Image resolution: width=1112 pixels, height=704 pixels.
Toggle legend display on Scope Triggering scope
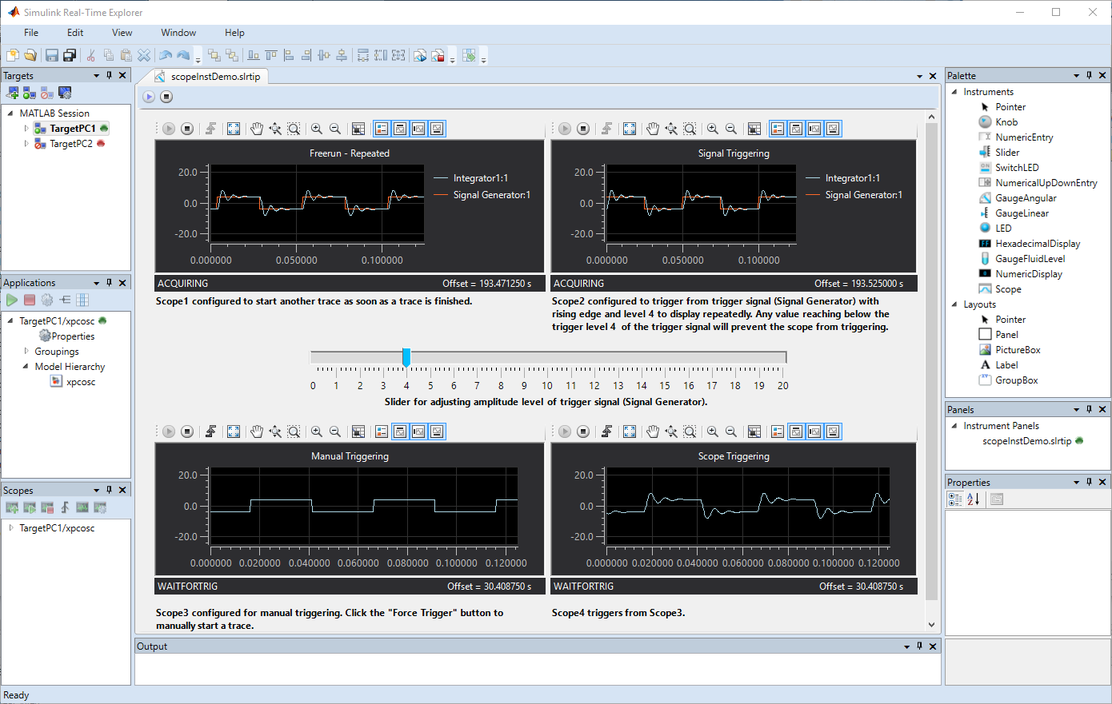pyautogui.click(x=777, y=431)
